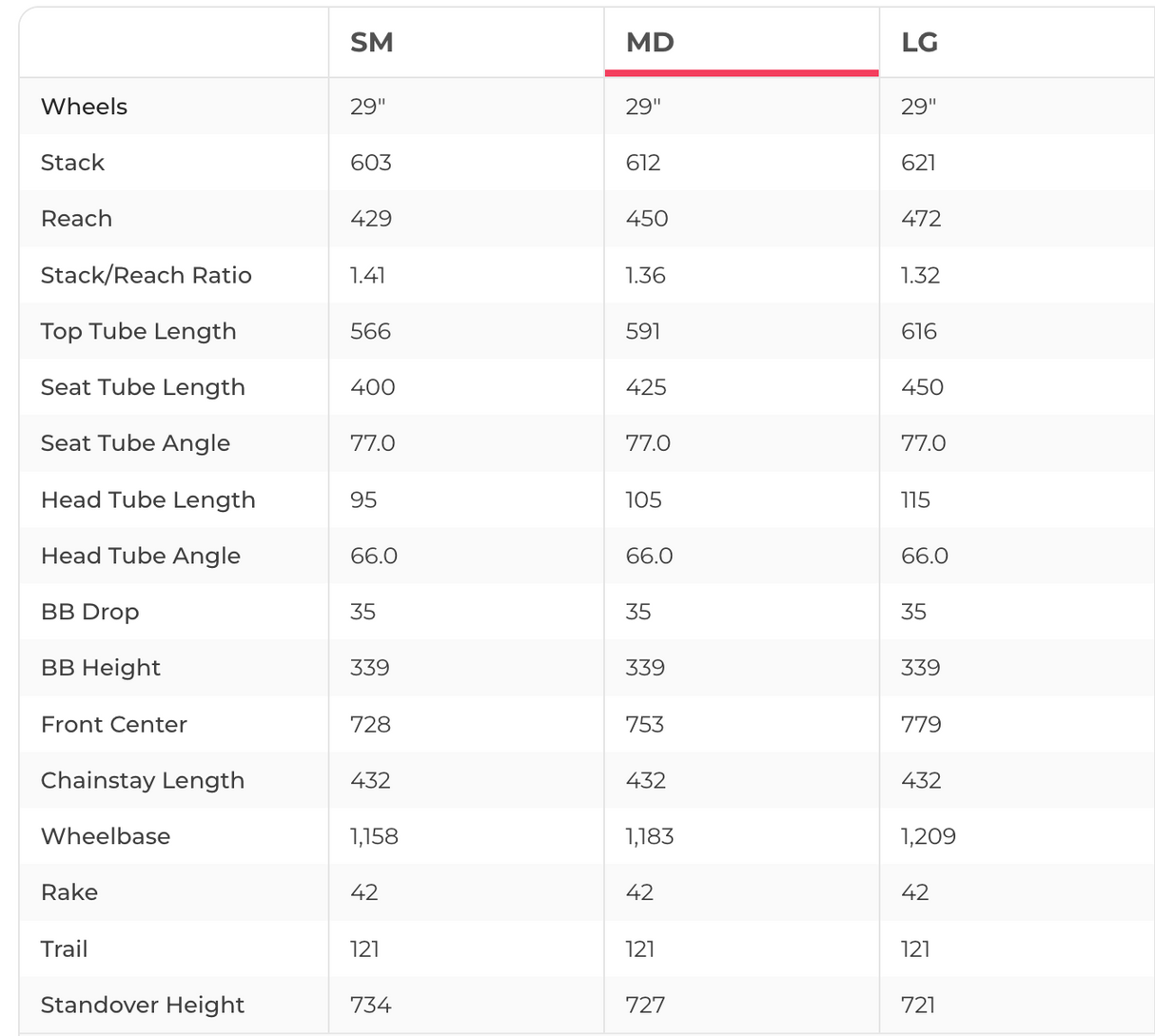This screenshot has width=1155, height=1036.
Task: Click the SM Stack value 603
Action: (370, 163)
